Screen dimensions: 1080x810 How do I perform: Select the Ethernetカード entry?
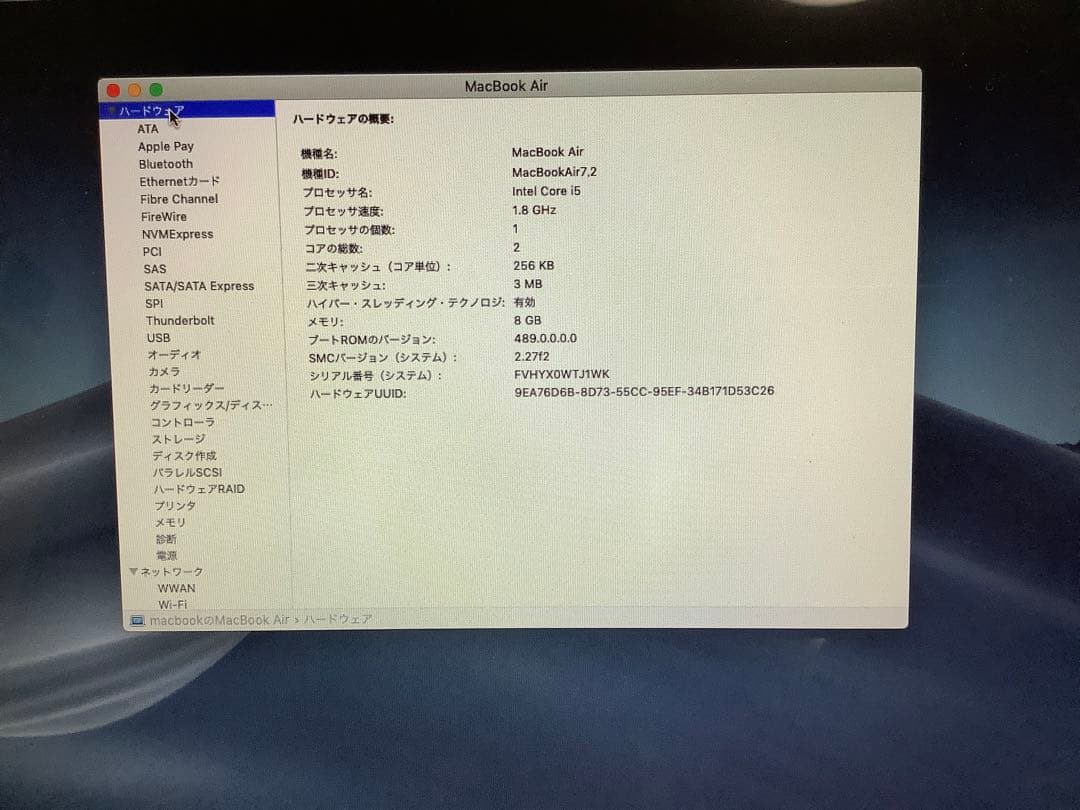pos(180,181)
